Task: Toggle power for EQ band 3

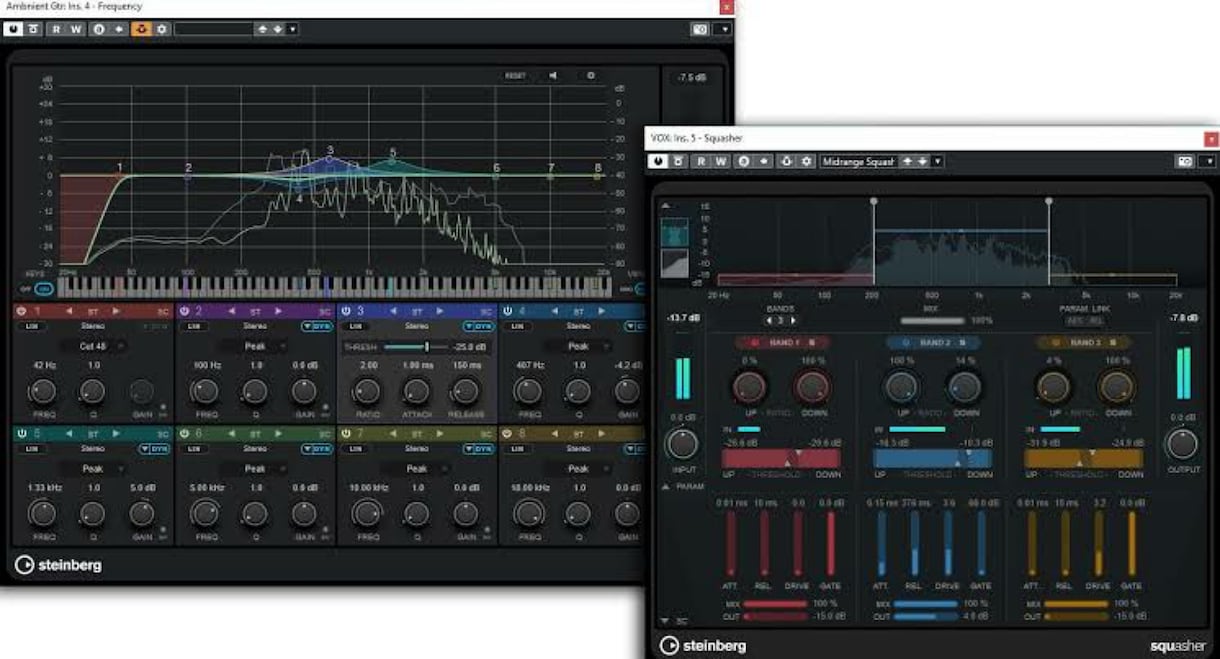Action: tap(346, 311)
